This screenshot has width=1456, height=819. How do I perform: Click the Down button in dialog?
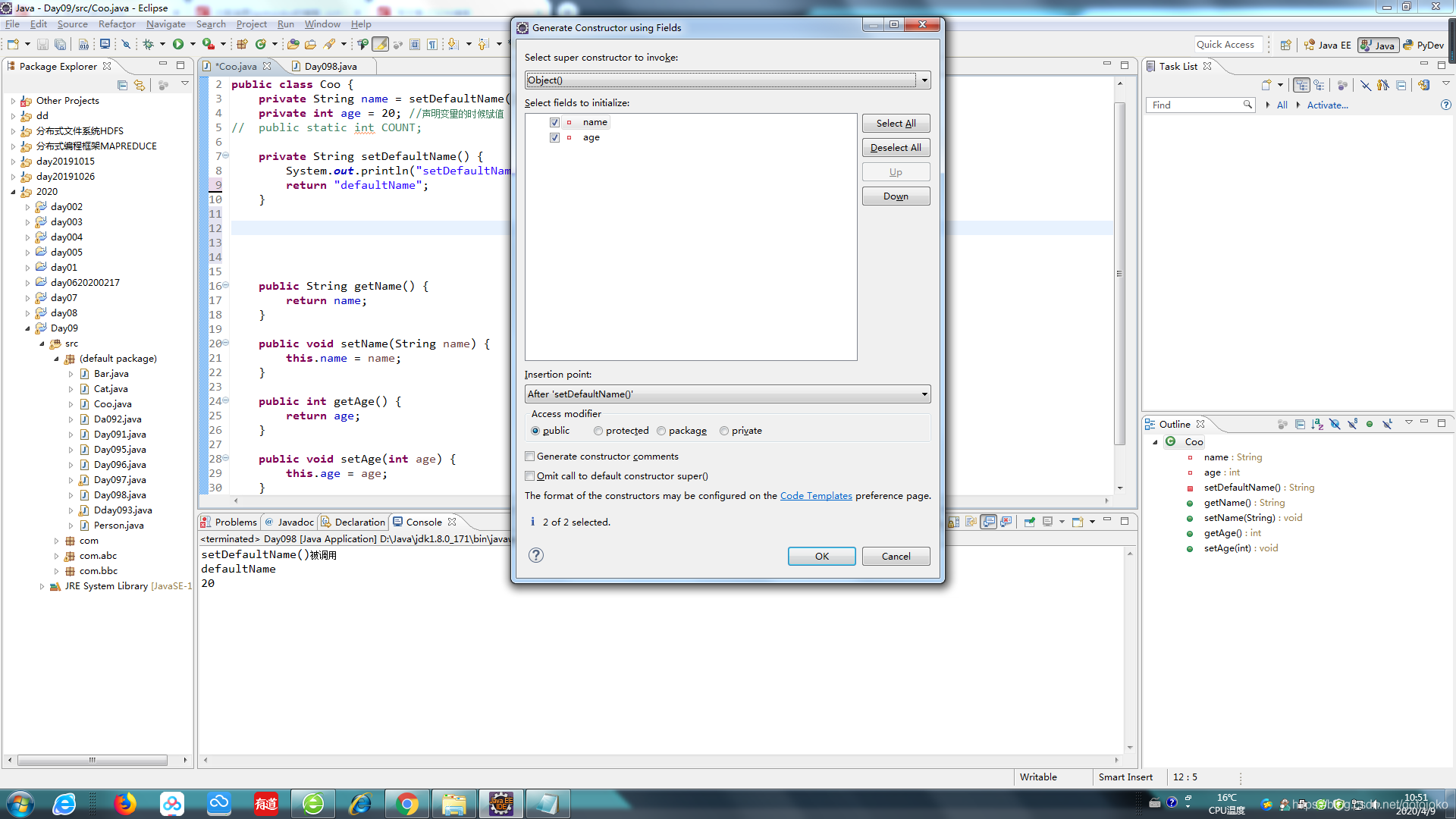tap(896, 196)
